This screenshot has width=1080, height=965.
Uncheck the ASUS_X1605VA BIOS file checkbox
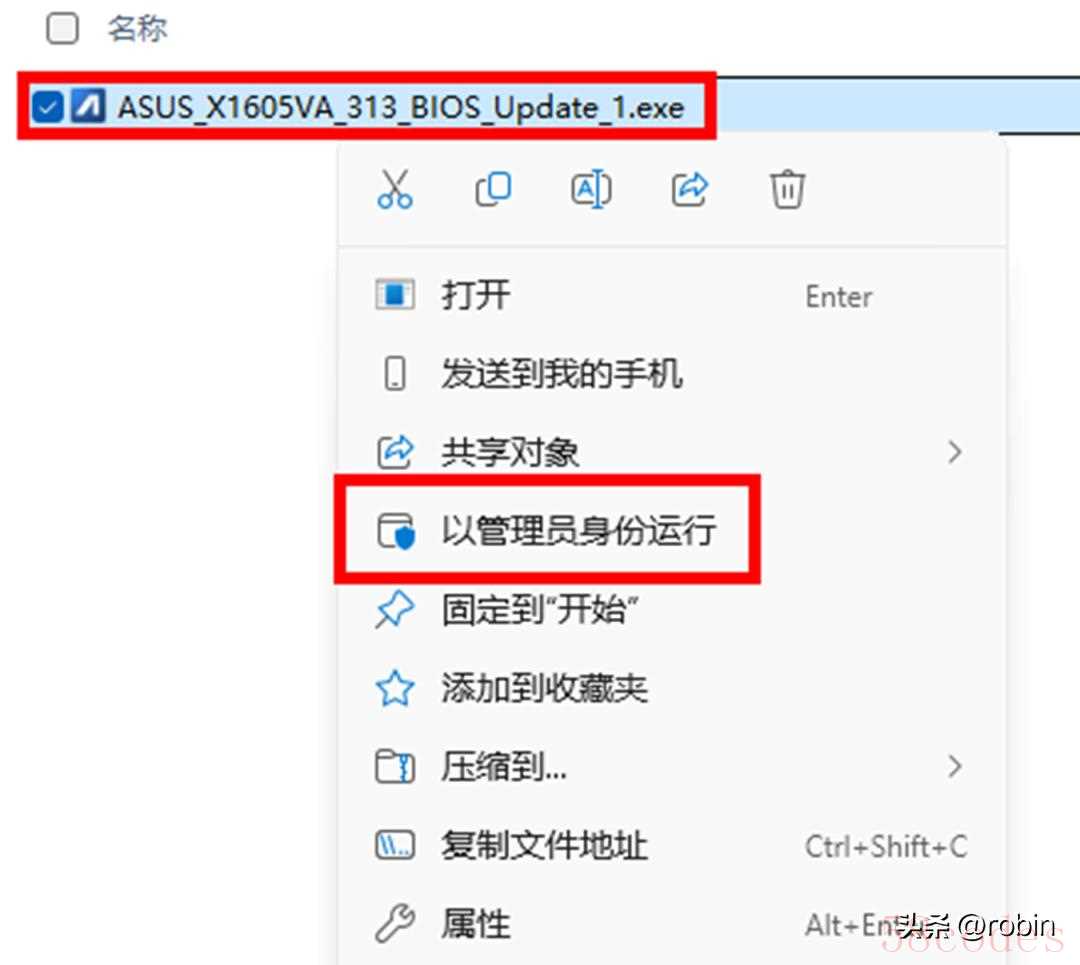48,107
